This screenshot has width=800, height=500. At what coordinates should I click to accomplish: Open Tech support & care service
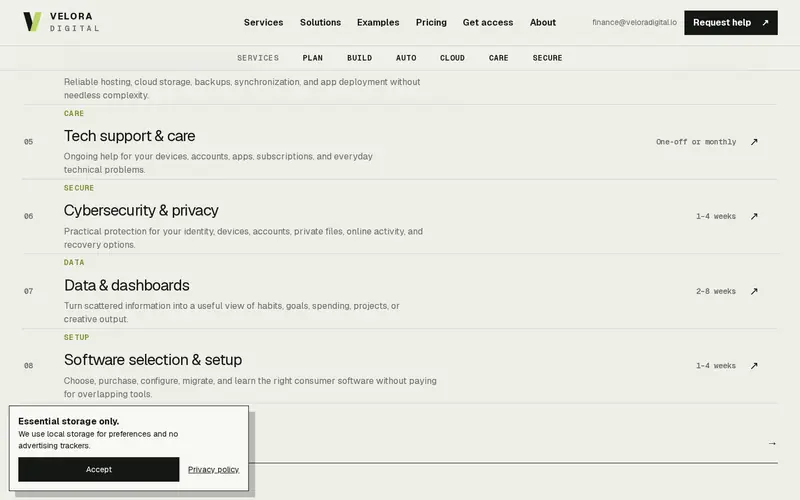(130, 136)
